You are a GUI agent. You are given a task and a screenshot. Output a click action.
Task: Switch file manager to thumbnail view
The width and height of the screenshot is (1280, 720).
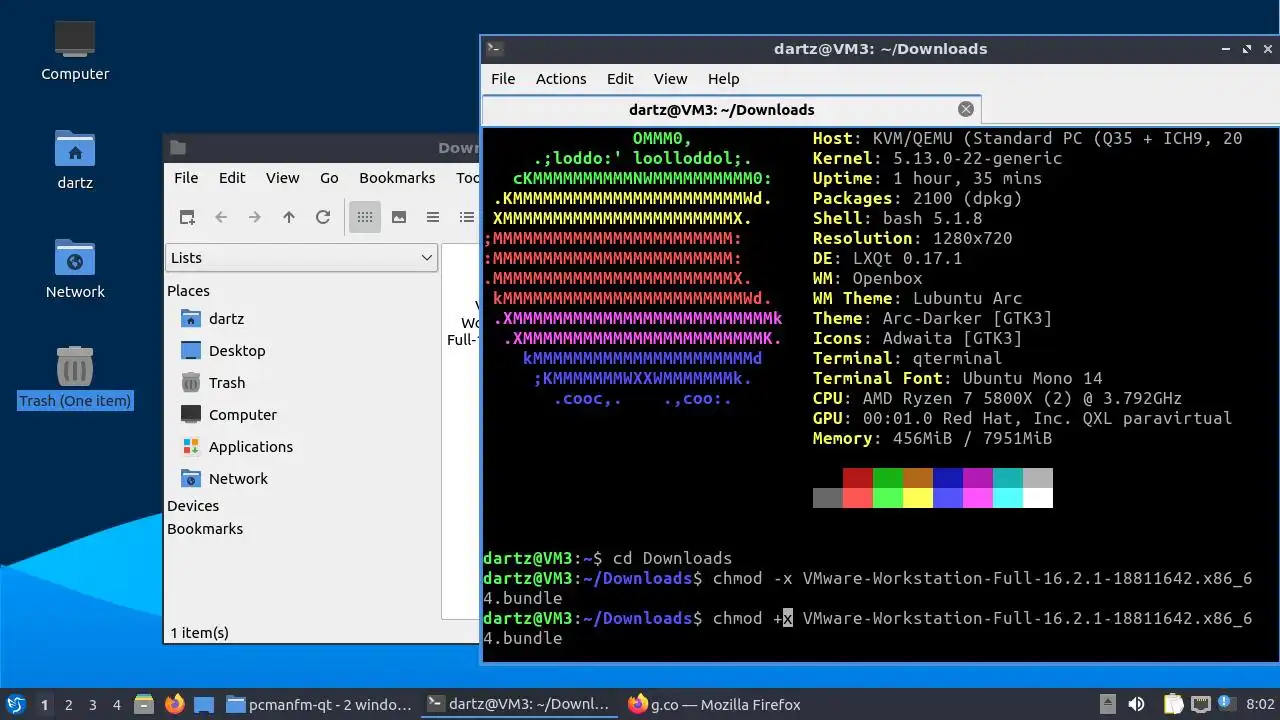coord(399,217)
